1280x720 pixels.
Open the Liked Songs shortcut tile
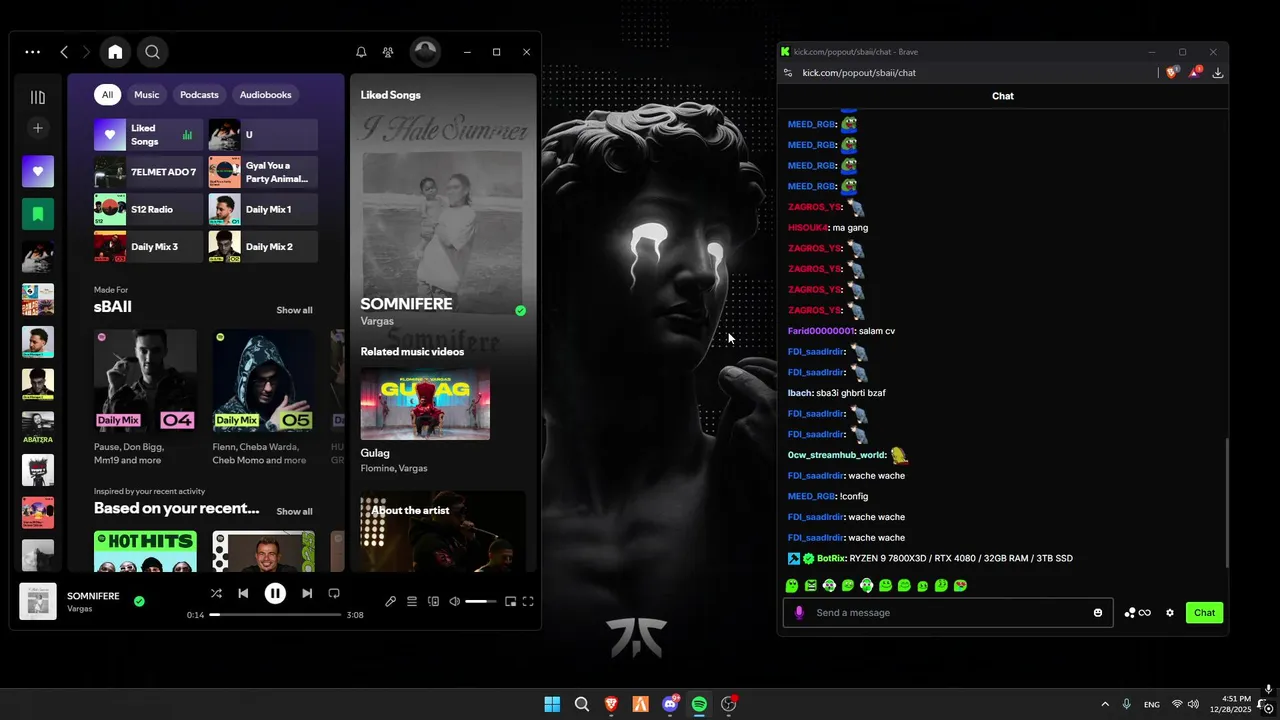coord(148,135)
